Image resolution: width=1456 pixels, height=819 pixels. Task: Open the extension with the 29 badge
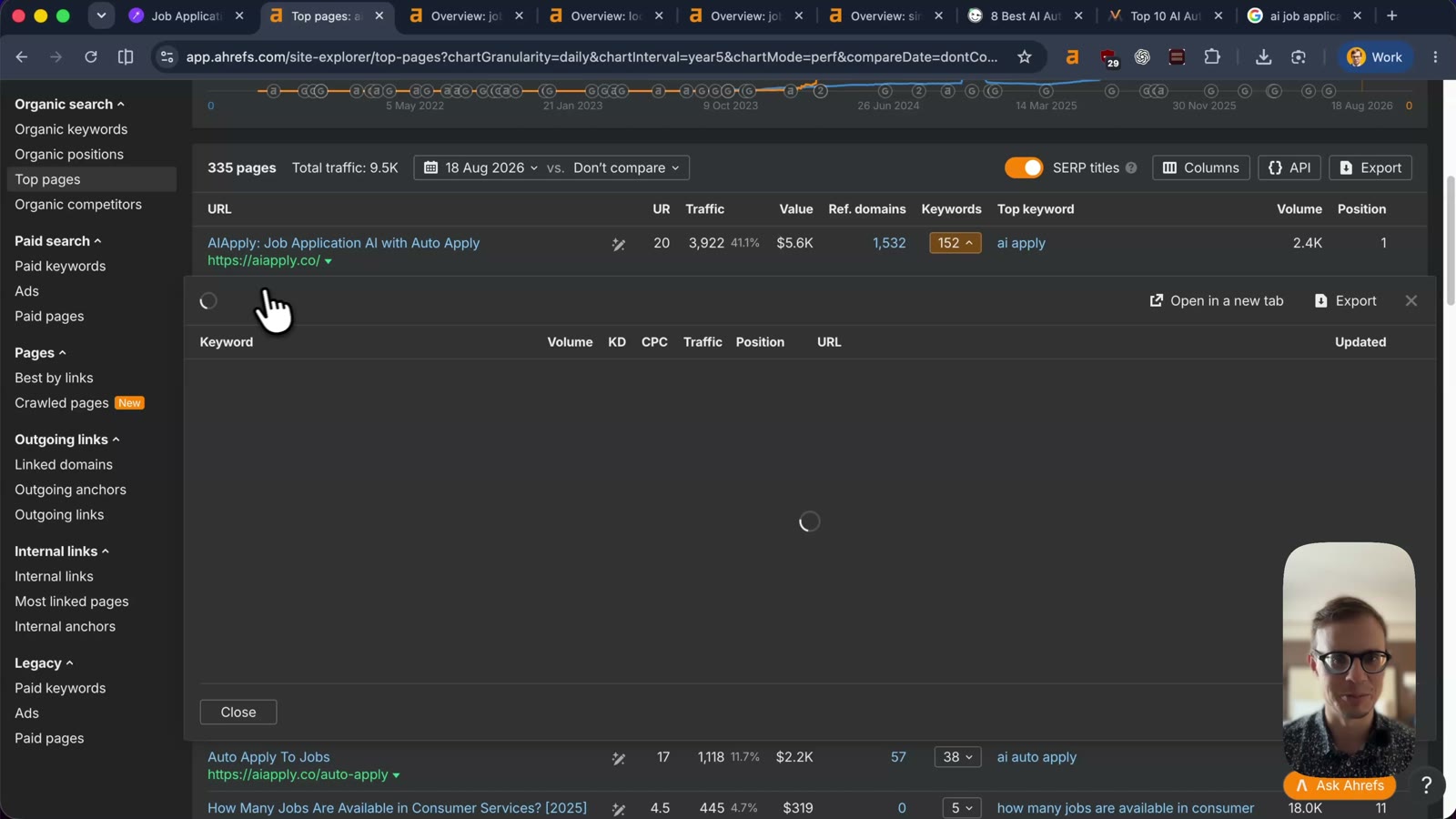point(1108,57)
